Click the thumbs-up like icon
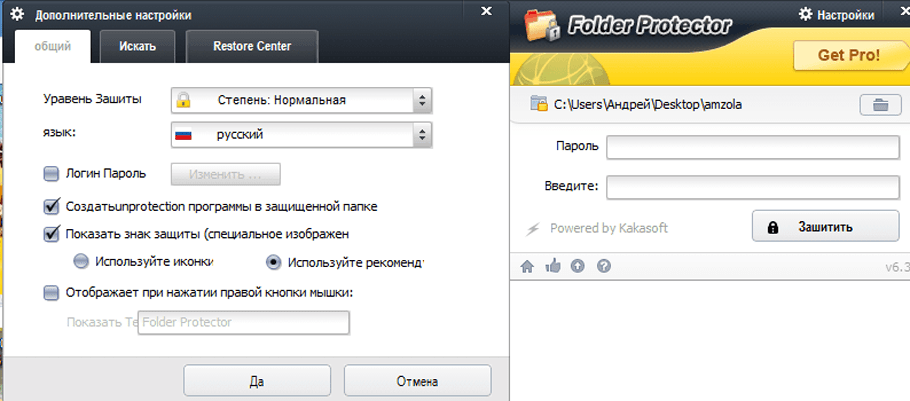Image resolution: width=910 pixels, height=401 pixels. click(x=553, y=266)
